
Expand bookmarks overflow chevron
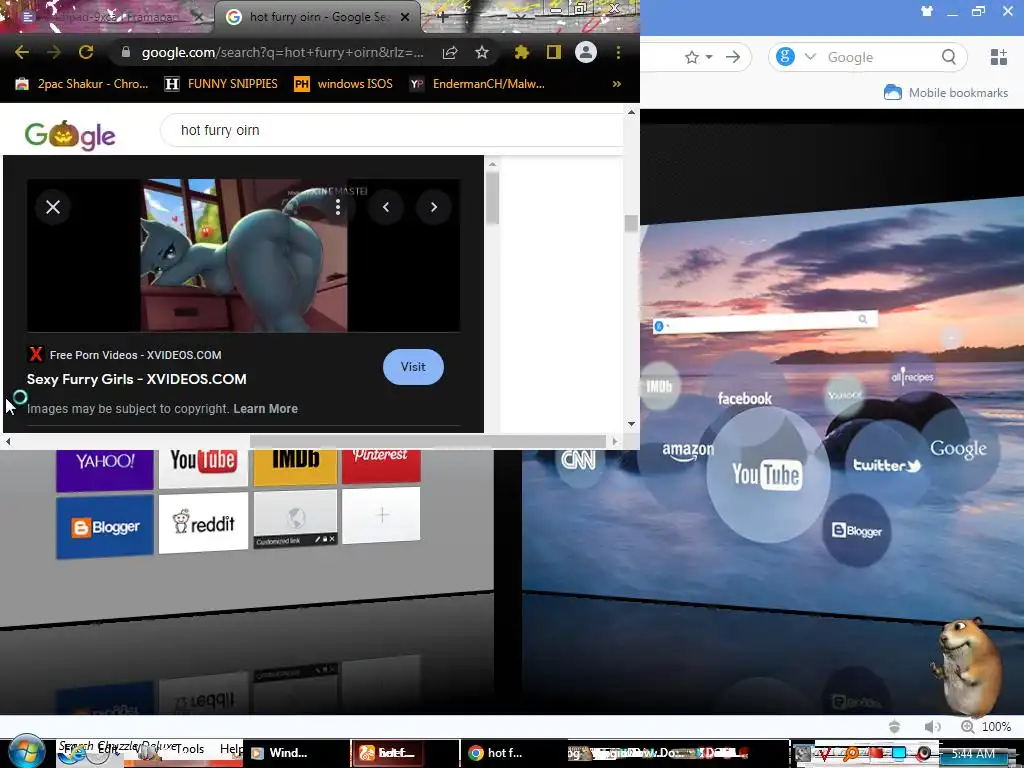(x=616, y=84)
